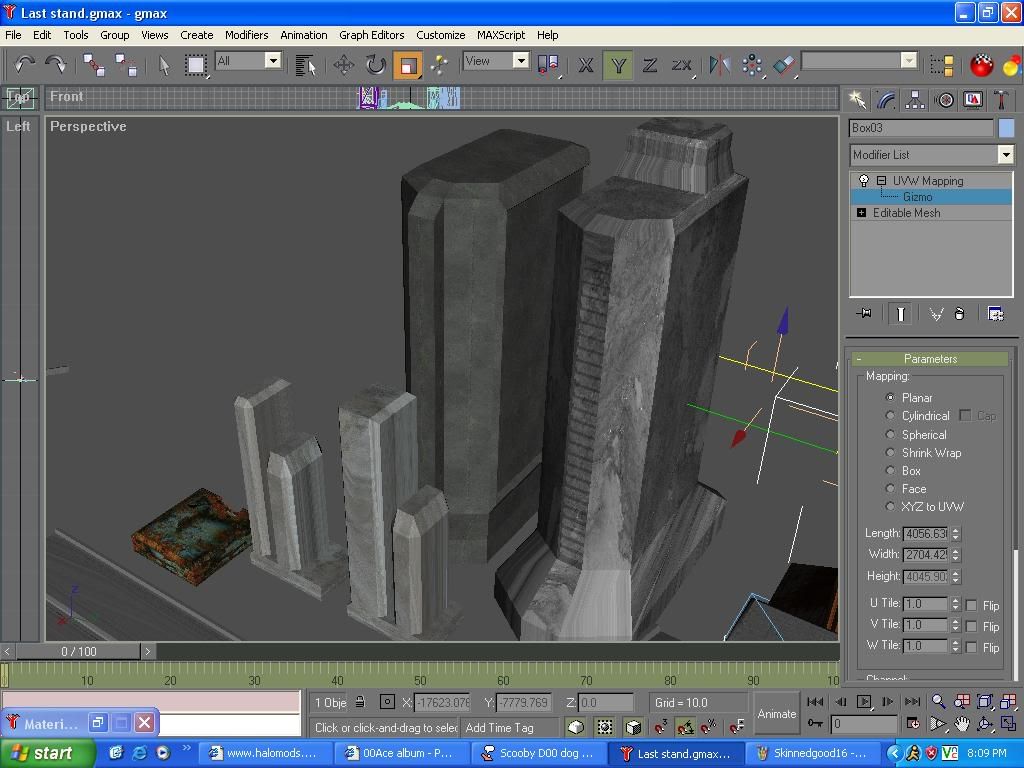Open the selection filter All dropdown
Viewport: 1024px width, 768px height.
click(274, 61)
